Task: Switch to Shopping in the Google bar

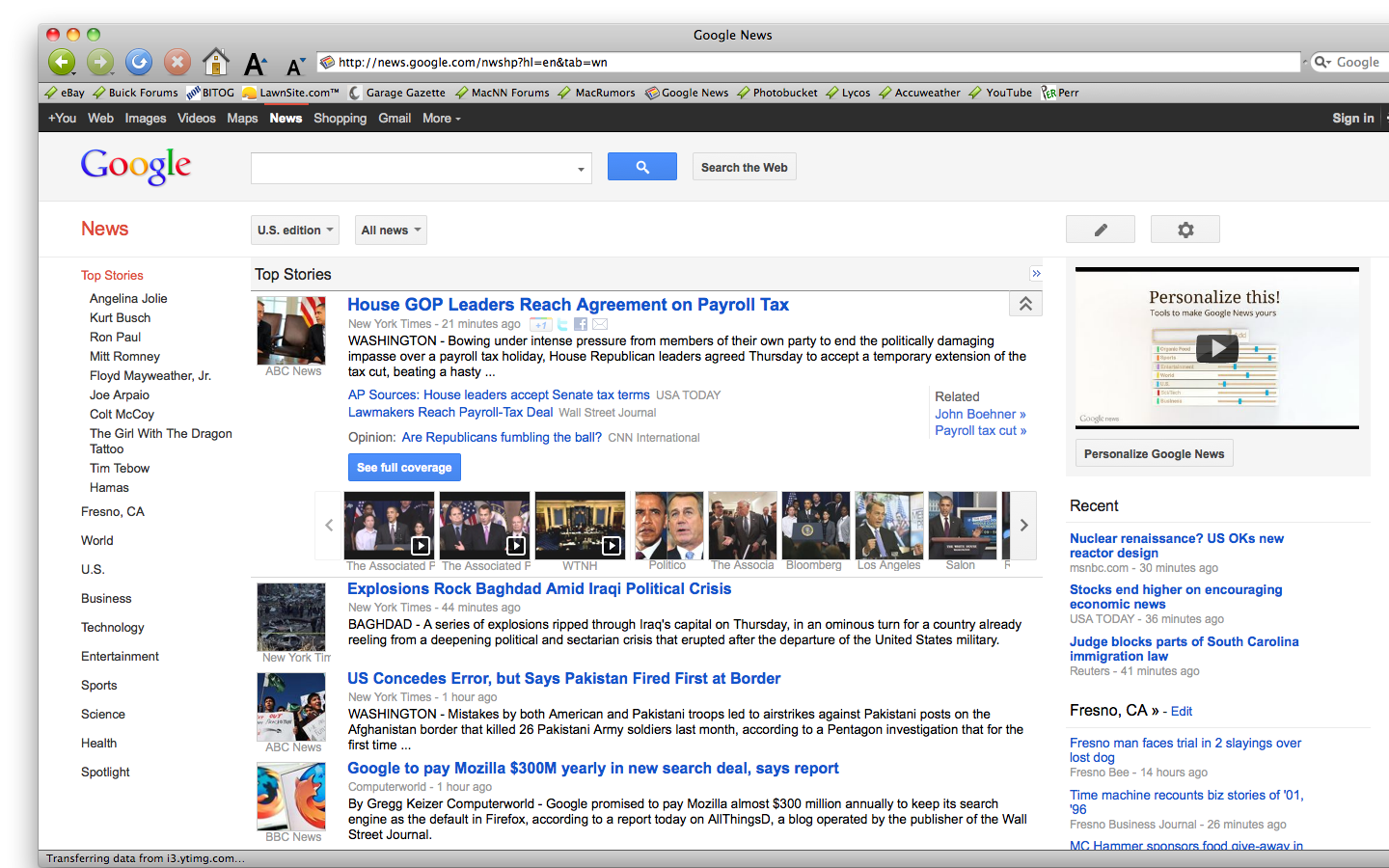Action: click(x=340, y=118)
